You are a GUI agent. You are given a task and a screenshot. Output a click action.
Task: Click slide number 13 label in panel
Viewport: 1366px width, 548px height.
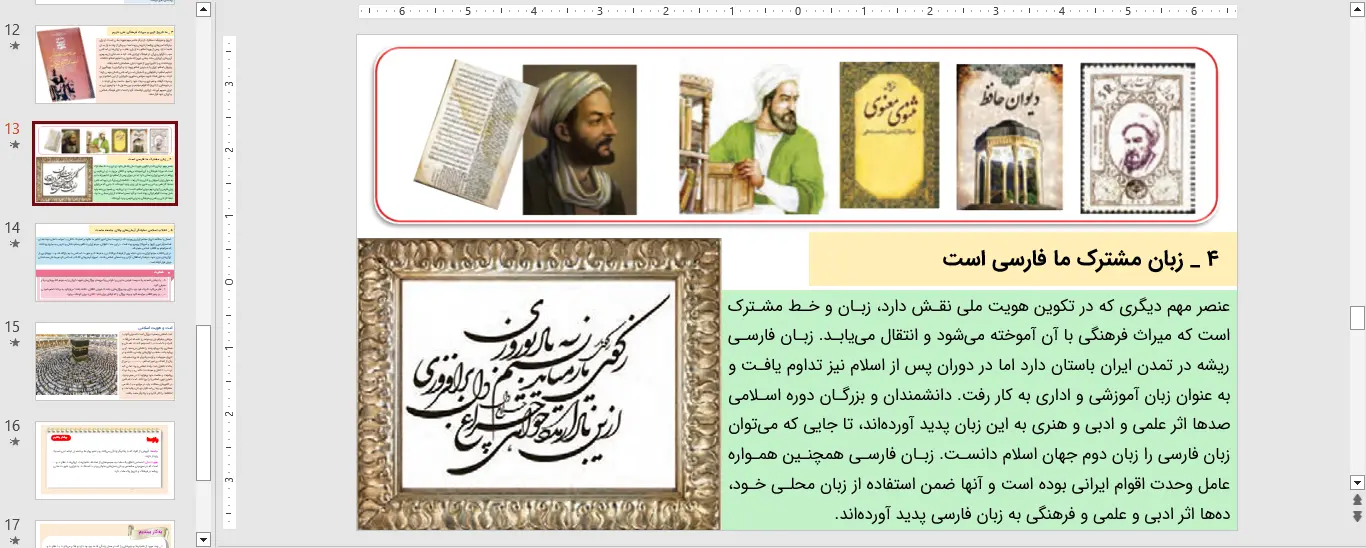(x=13, y=129)
